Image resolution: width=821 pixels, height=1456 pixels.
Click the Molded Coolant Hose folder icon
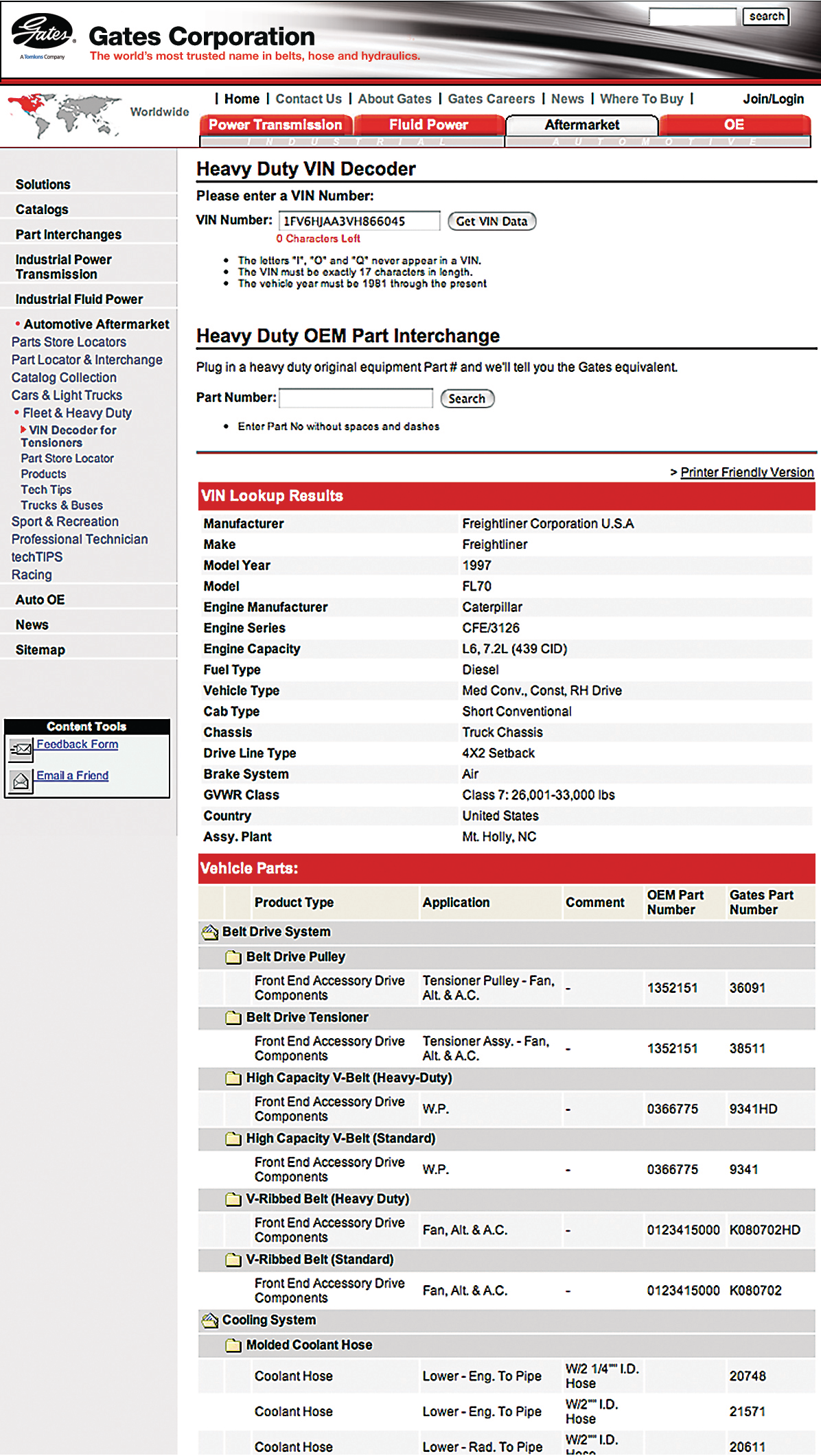pos(233,1346)
